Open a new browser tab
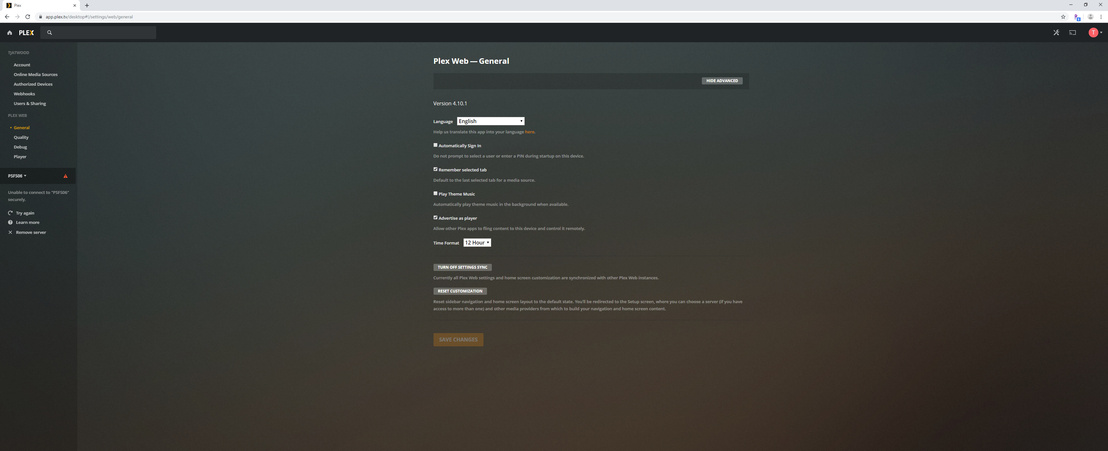 87,5
